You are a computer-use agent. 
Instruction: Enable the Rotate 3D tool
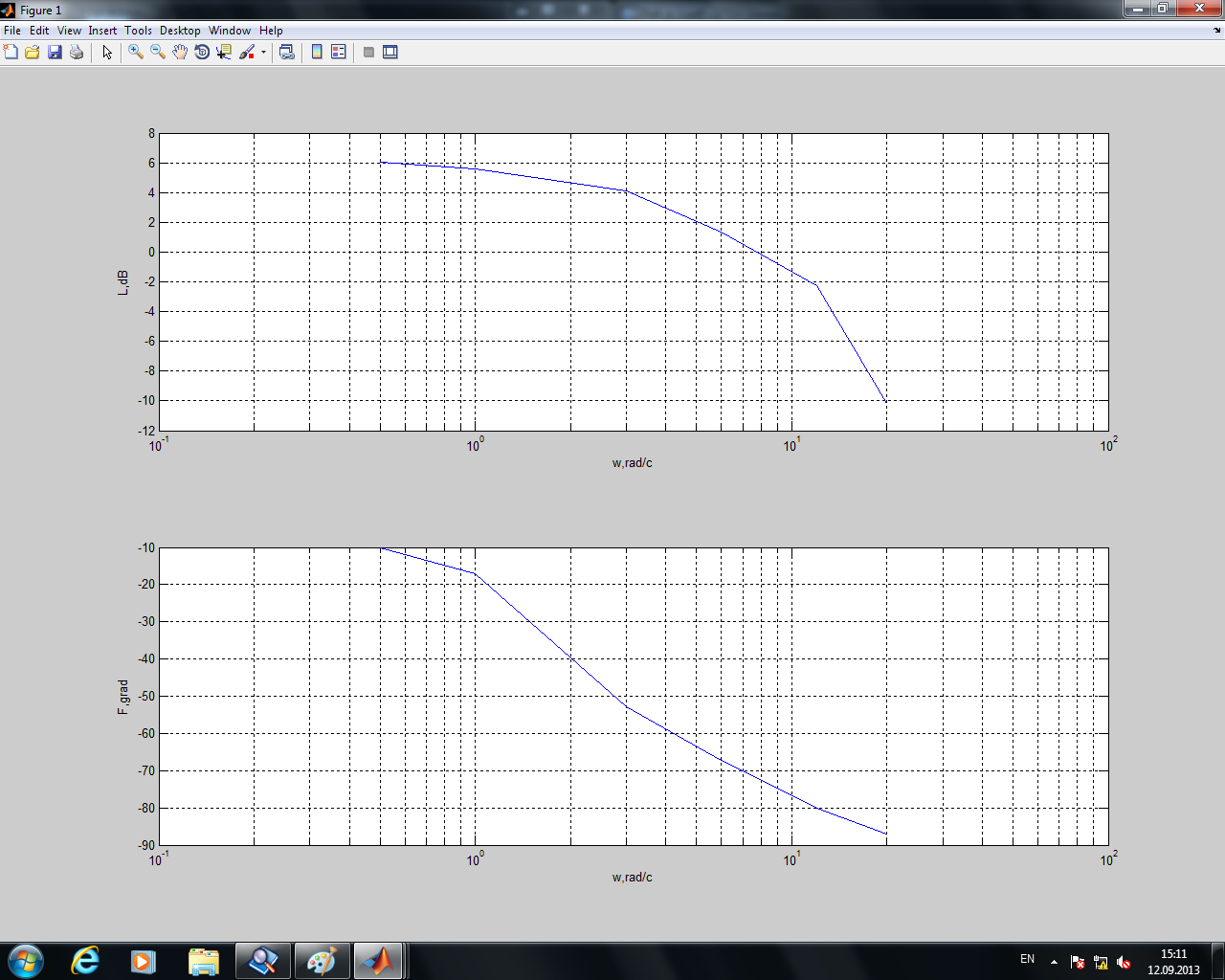(x=202, y=52)
